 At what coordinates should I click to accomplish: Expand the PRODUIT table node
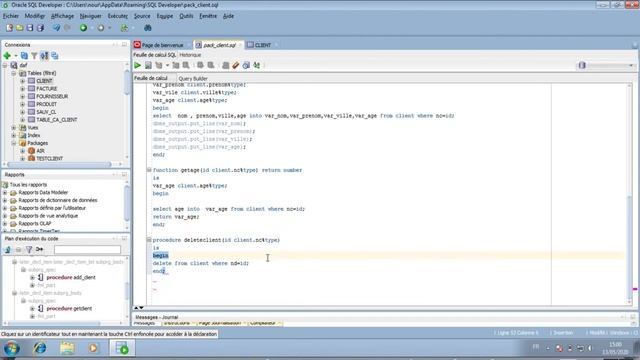[x=22, y=104]
